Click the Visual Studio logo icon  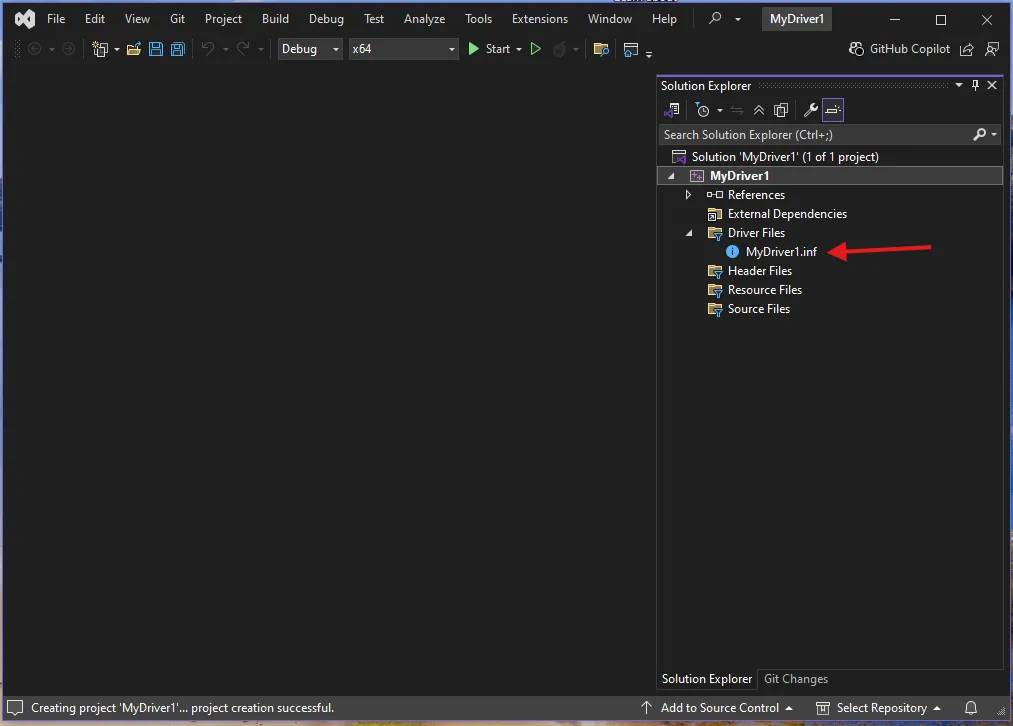coord(25,19)
